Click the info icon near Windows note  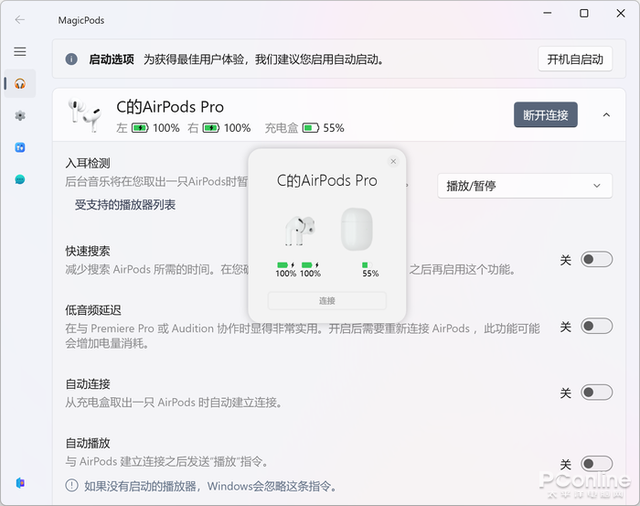click(x=72, y=486)
